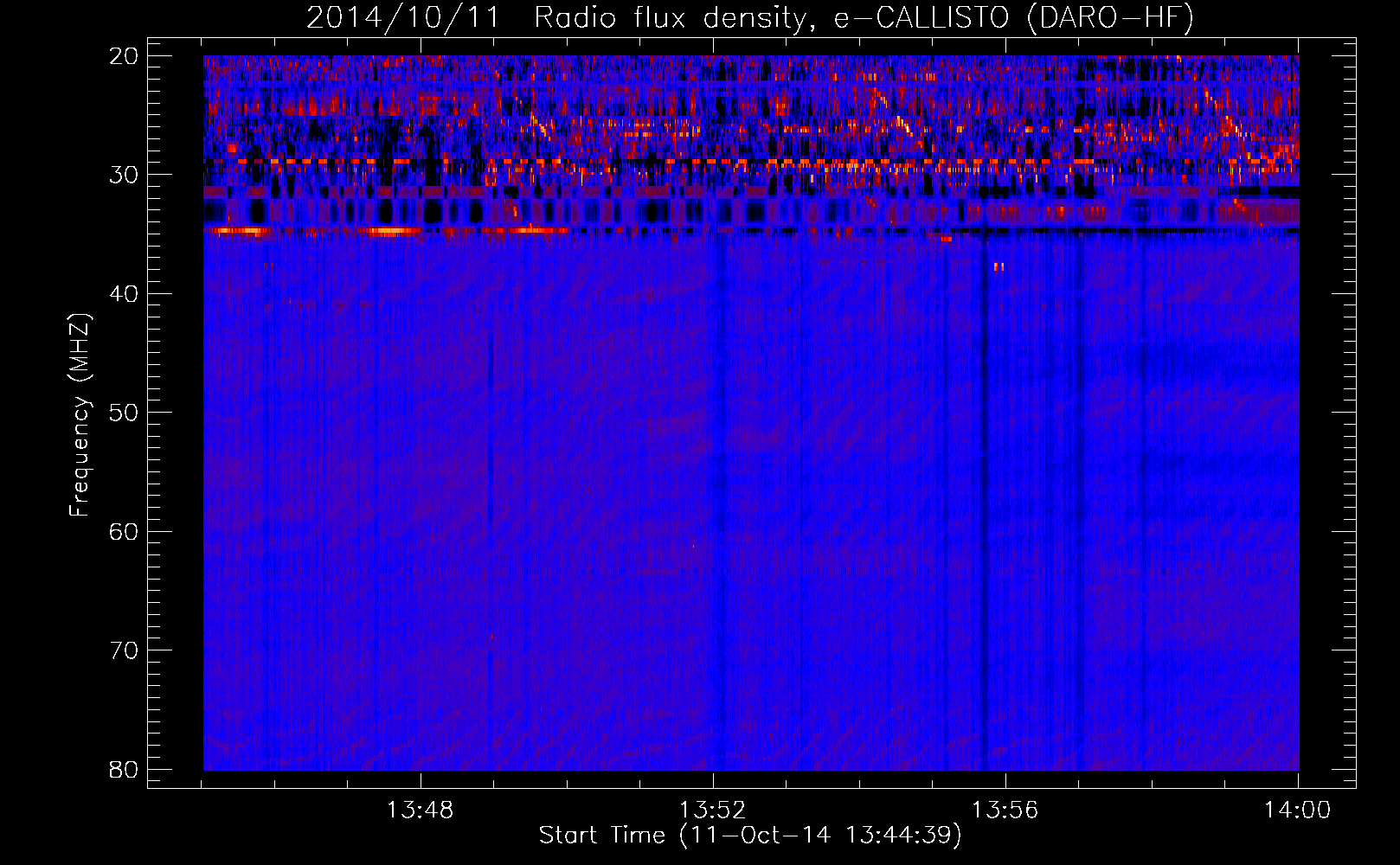Click the plot title text e-CALLISTO (DARO-HF)
This screenshot has width=1400, height=865.
[x=1013, y=18]
